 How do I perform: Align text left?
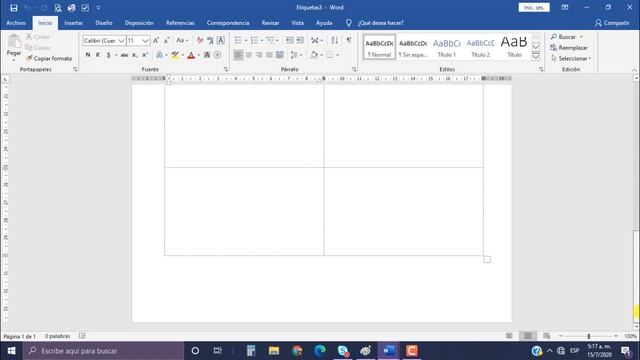click(x=238, y=55)
